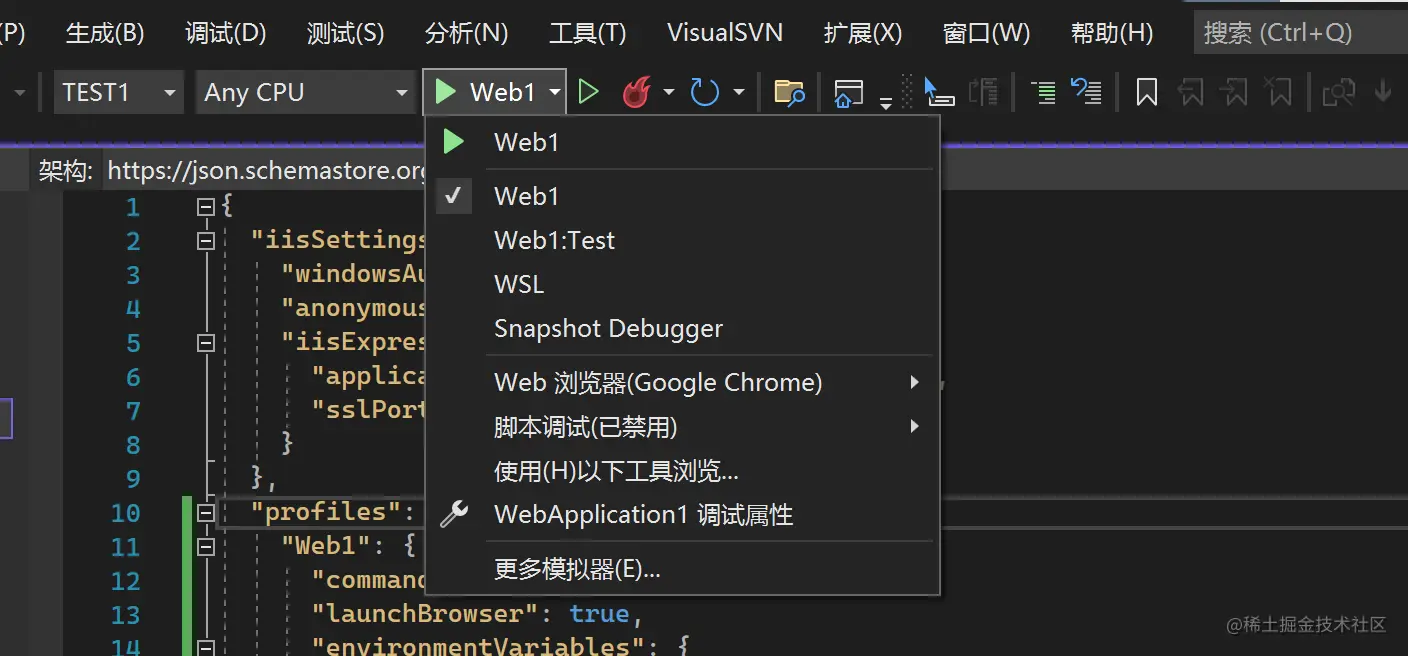Click the clear bookmarks icon
The image size is (1408, 656).
pos(1279,92)
